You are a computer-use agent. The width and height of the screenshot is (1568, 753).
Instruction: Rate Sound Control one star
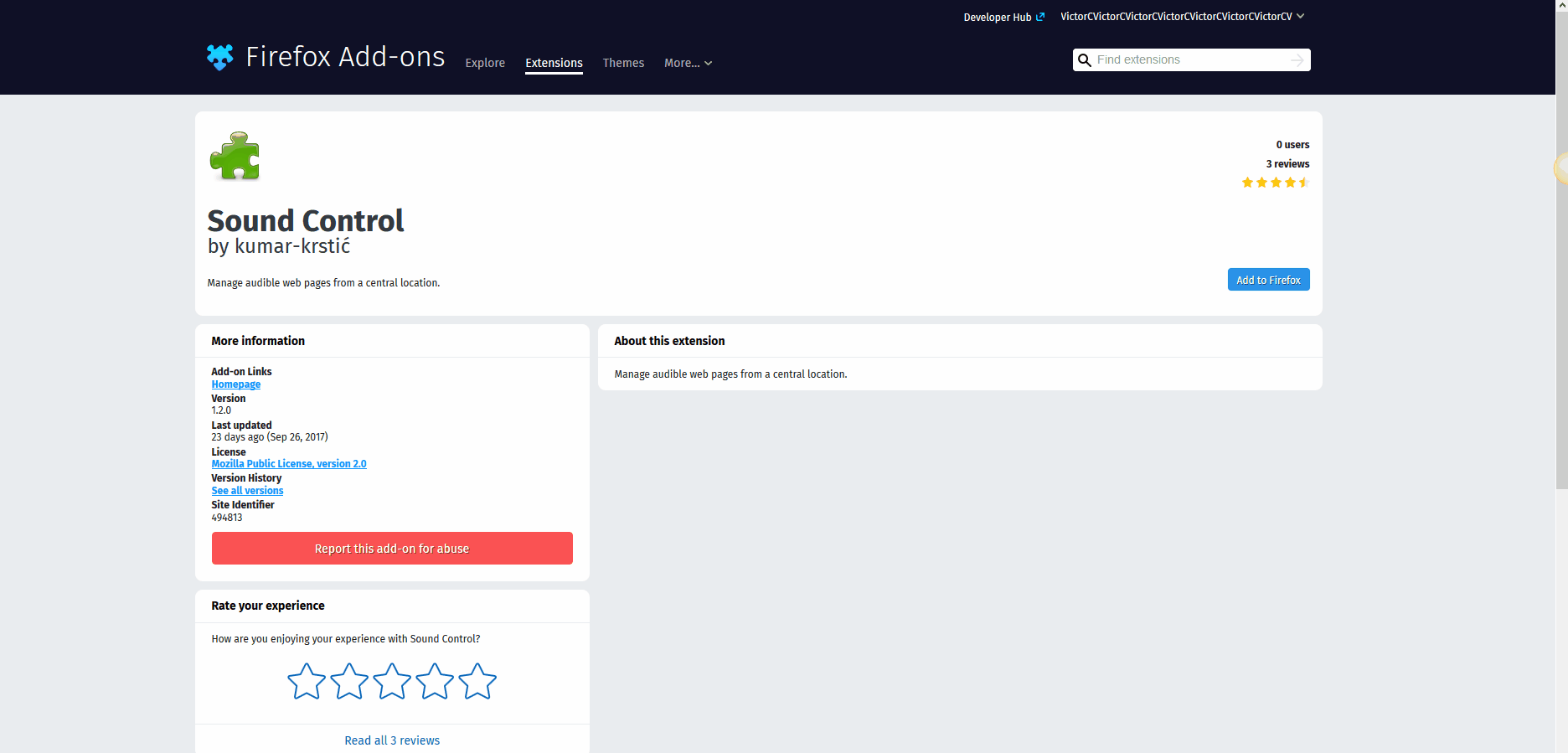tap(307, 682)
